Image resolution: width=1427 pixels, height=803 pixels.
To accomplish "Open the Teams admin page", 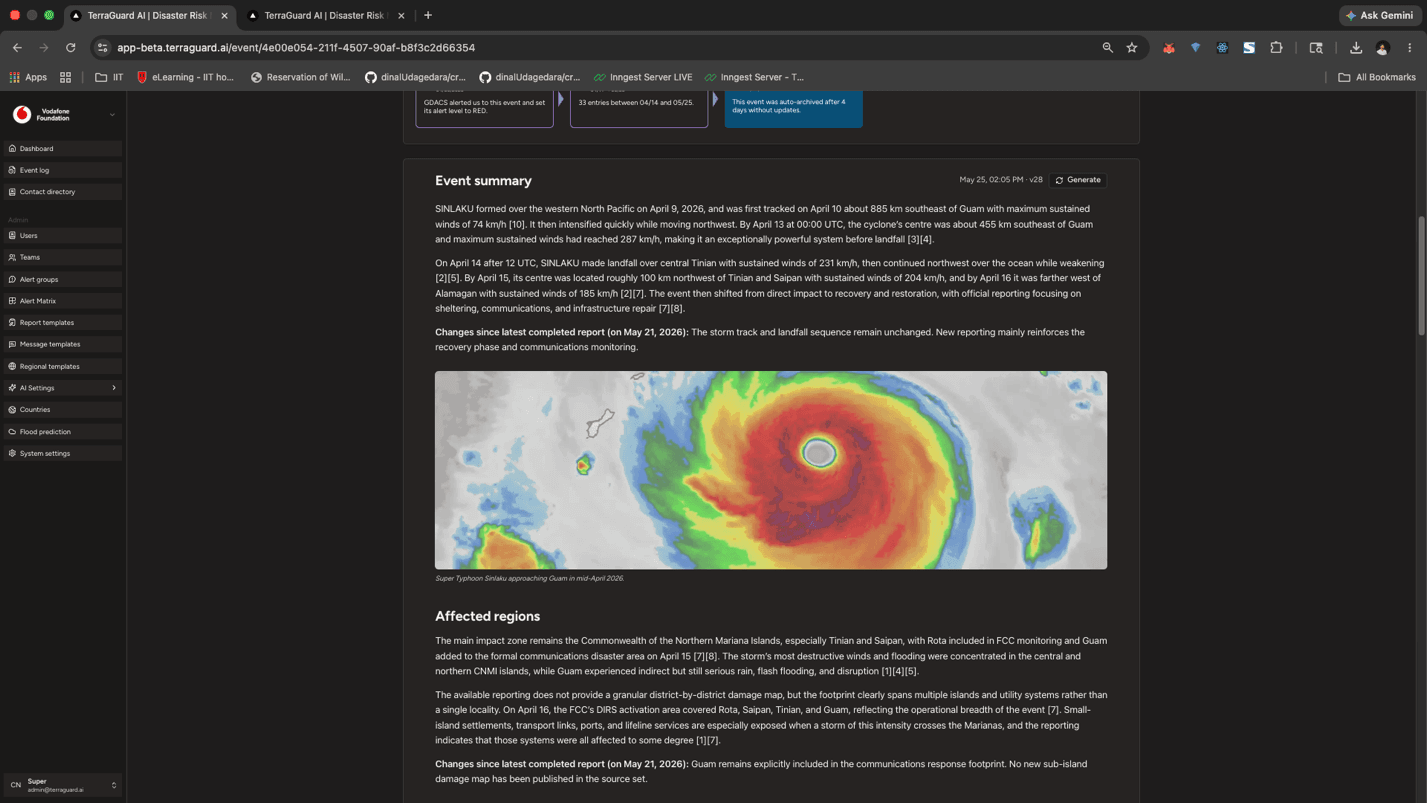I will [x=63, y=257].
